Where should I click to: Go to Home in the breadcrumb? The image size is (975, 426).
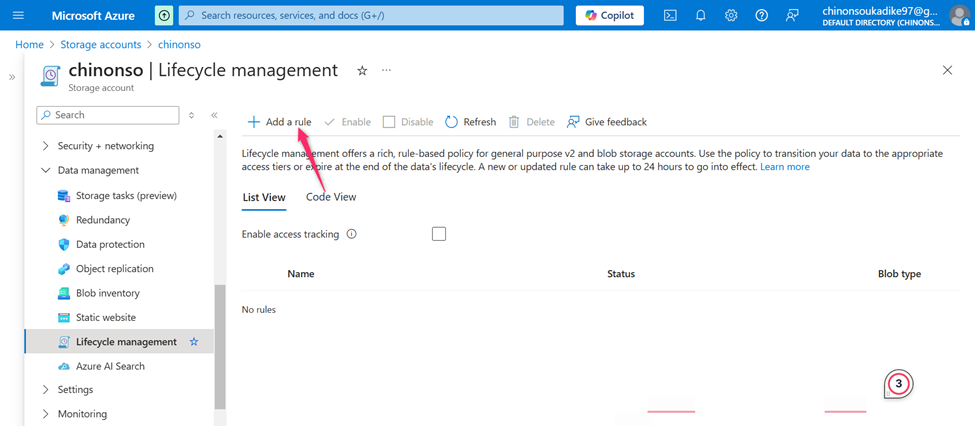[x=29, y=45]
